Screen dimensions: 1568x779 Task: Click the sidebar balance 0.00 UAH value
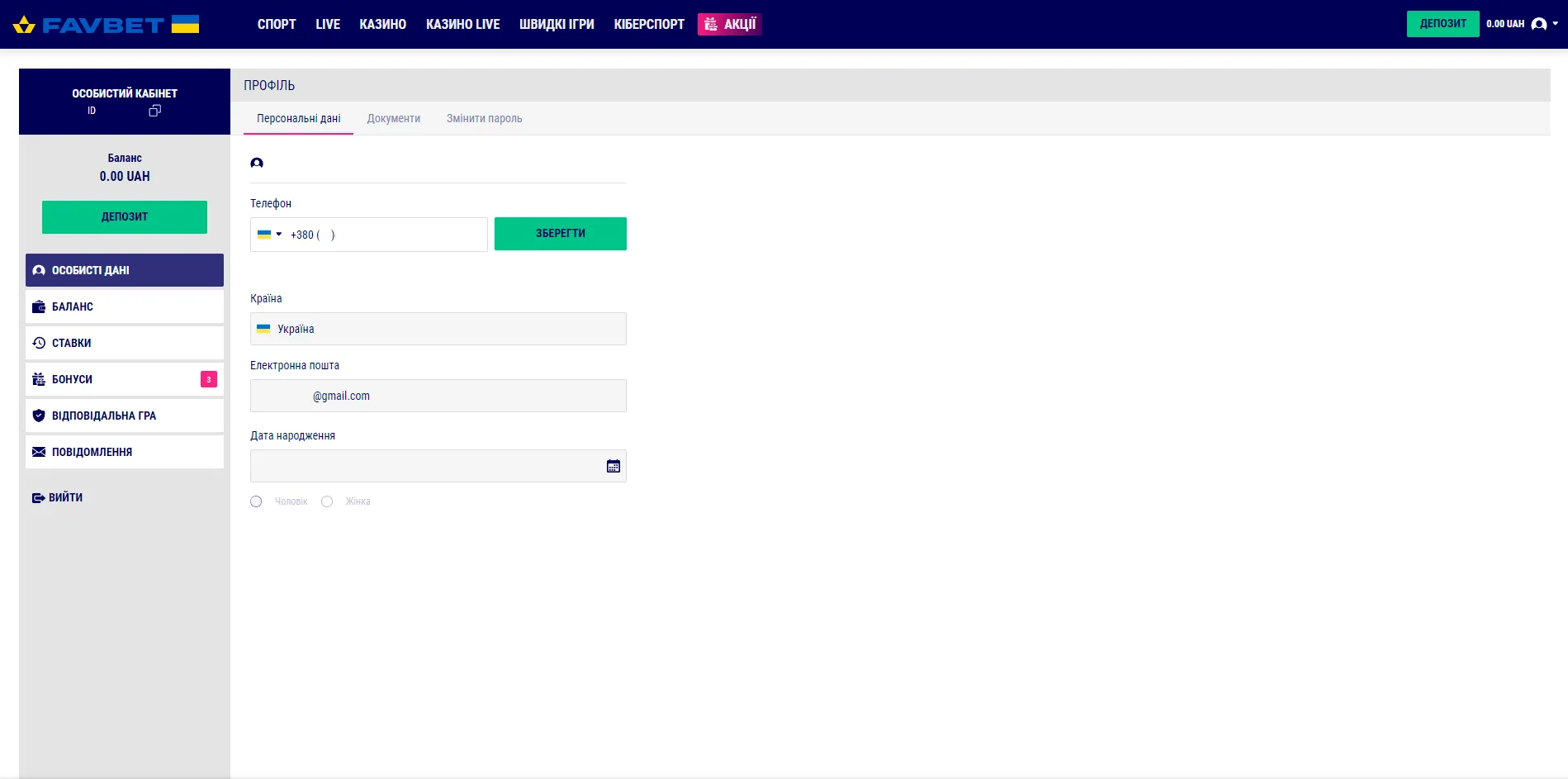coord(125,176)
